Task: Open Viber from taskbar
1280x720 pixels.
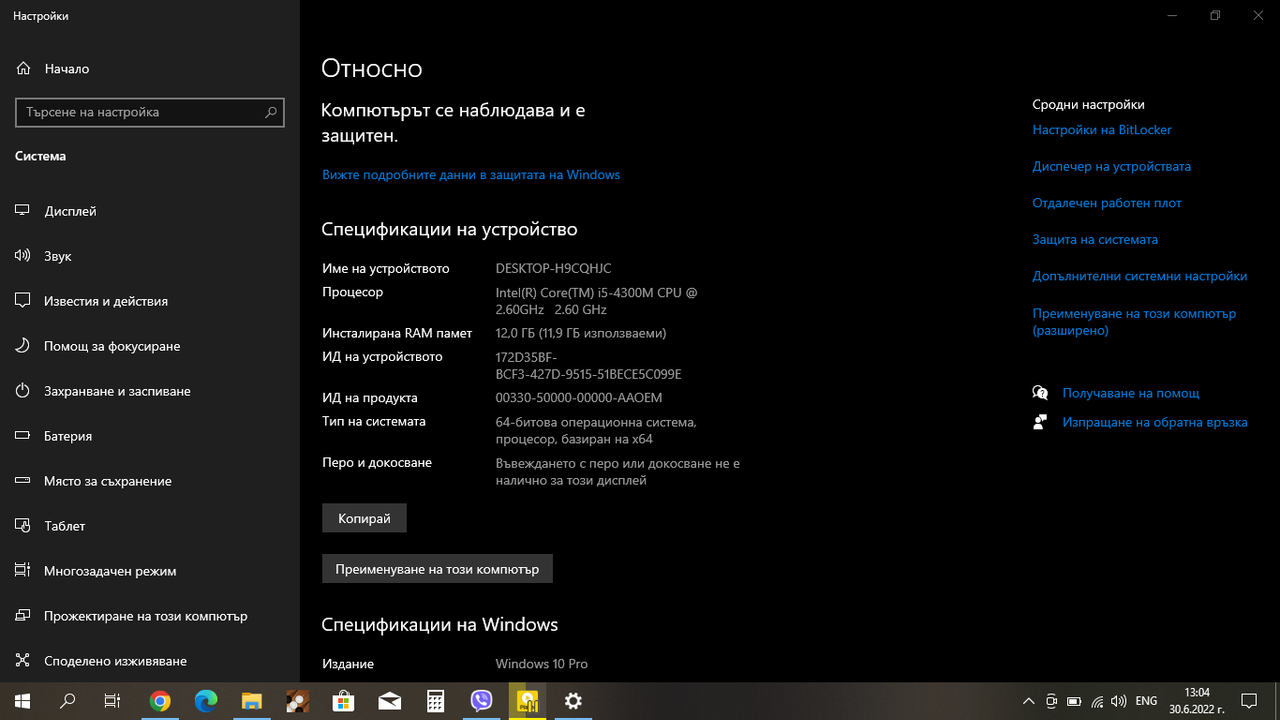Action: 482,701
